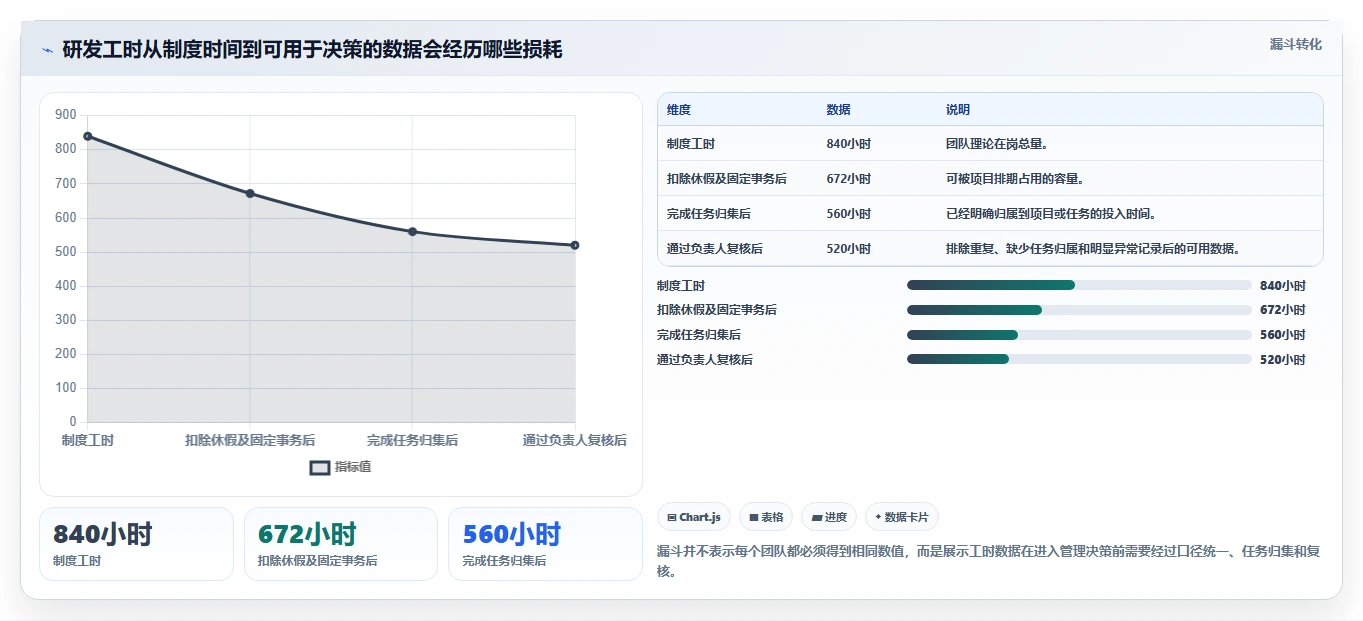Click the 560小时 value beside the progress bar
1363x621 pixels.
[x=1283, y=335]
